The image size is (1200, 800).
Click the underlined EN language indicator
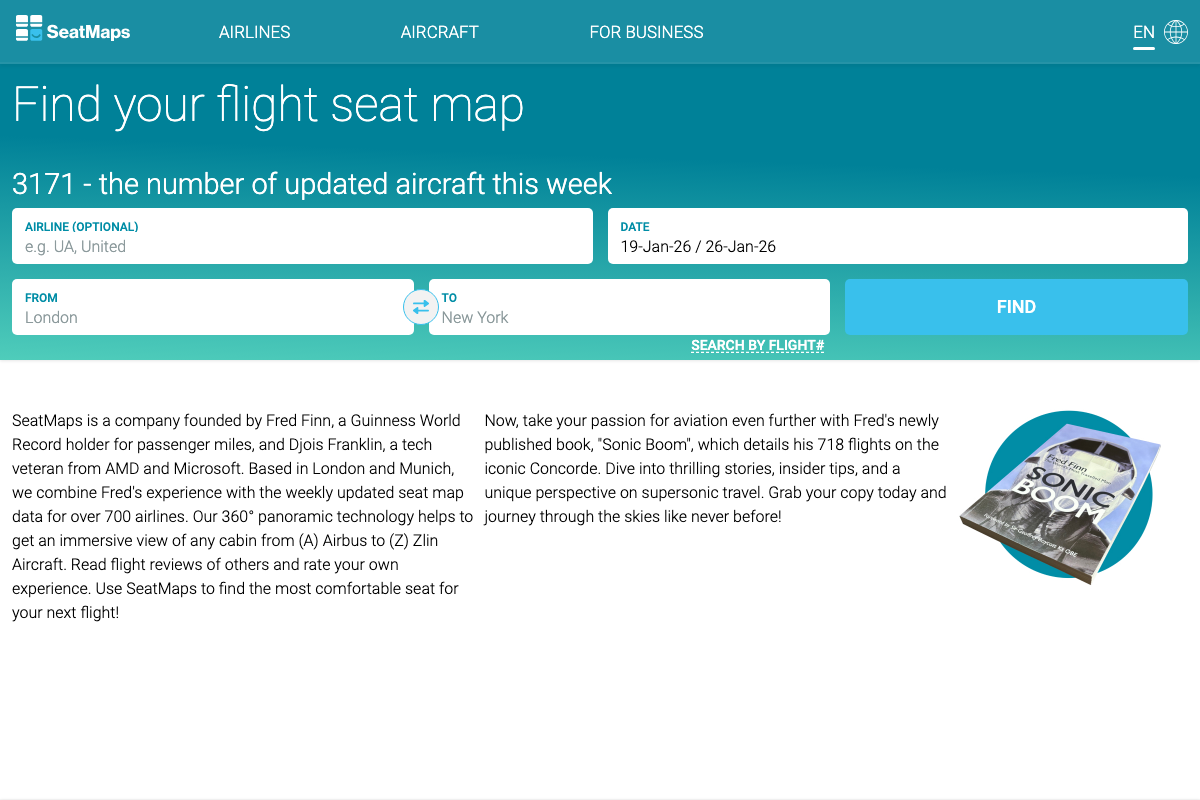(x=1143, y=31)
